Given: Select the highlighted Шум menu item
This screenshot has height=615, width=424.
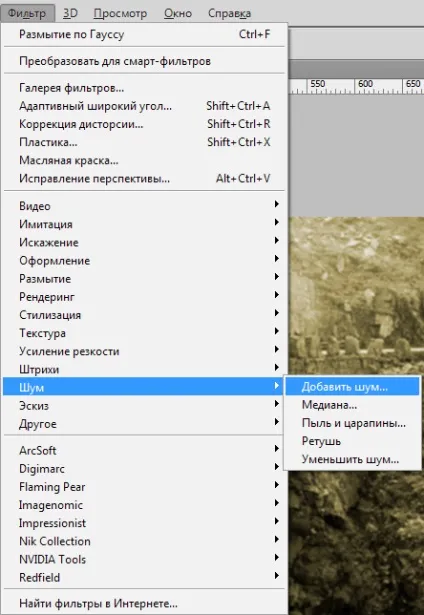Looking at the screenshot, I should pos(145,388).
